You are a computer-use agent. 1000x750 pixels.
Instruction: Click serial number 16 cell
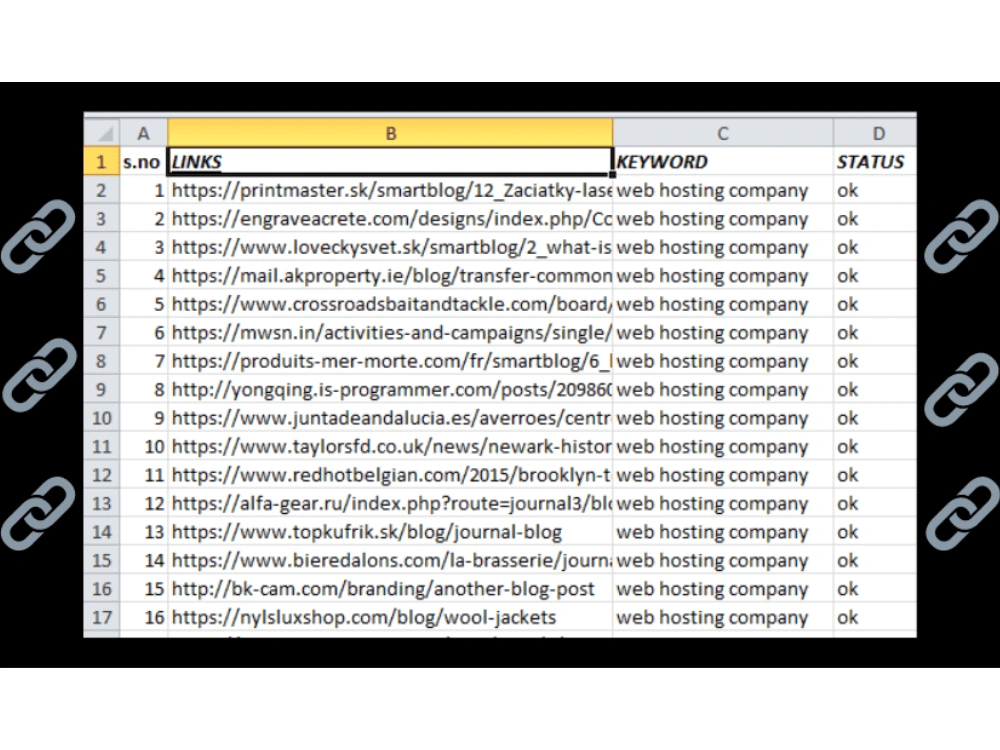coord(143,617)
